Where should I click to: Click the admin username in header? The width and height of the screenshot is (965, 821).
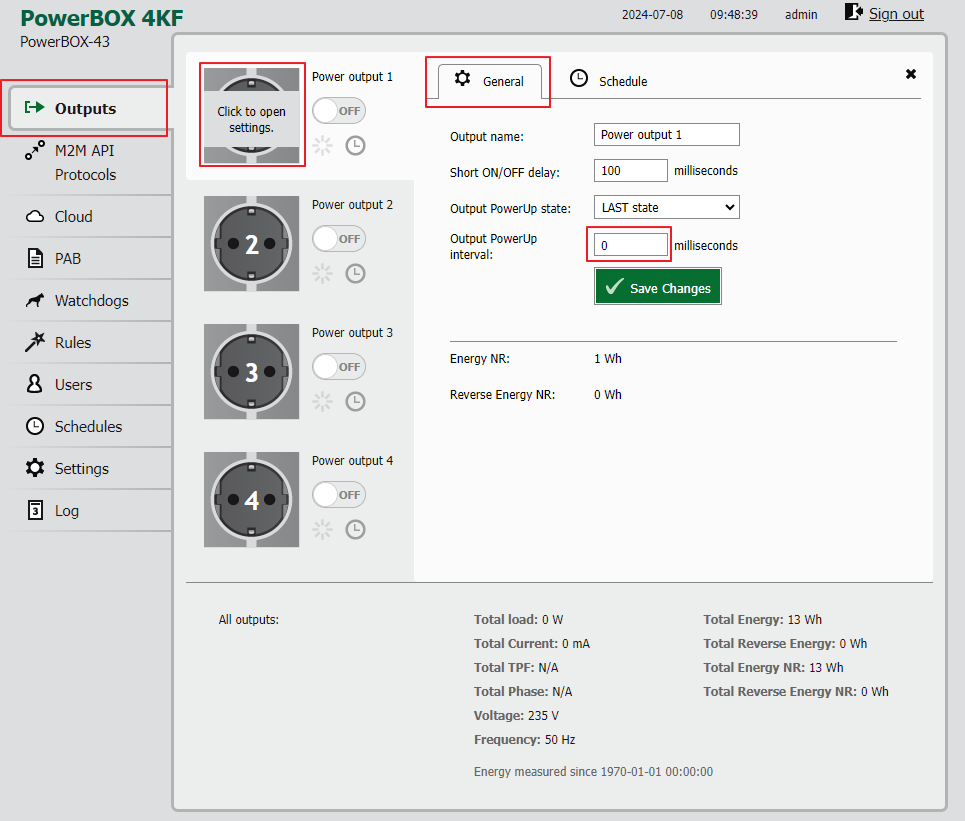click(801, 15)
